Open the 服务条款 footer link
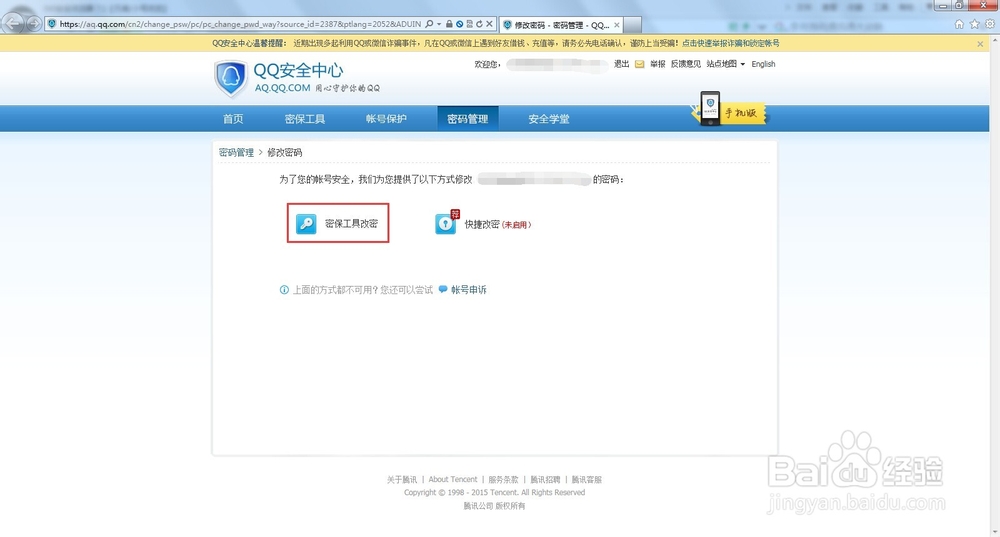The width and height of the screenshot is (1000, 537). click(503, 480)
